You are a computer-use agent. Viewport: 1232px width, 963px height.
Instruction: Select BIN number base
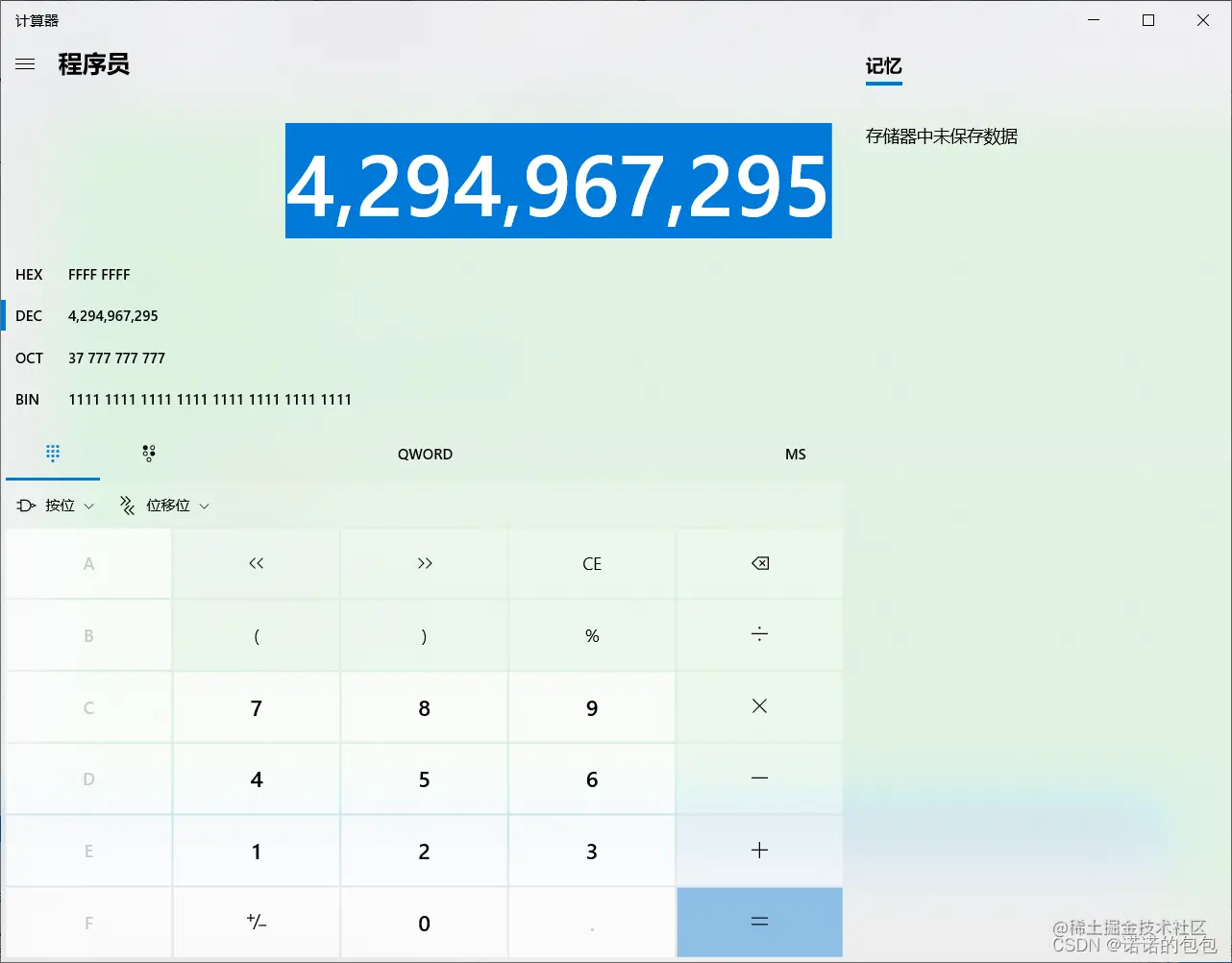click(423, 400)
